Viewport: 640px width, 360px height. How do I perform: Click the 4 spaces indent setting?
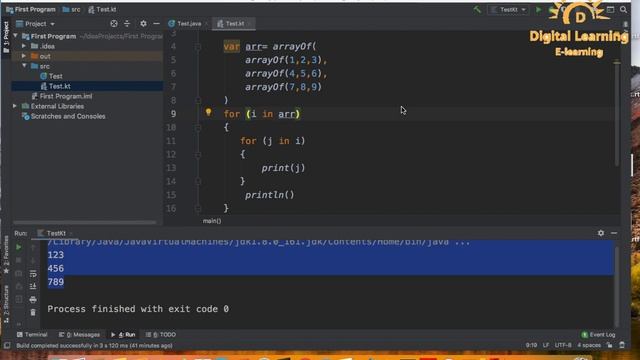(589, 345)
